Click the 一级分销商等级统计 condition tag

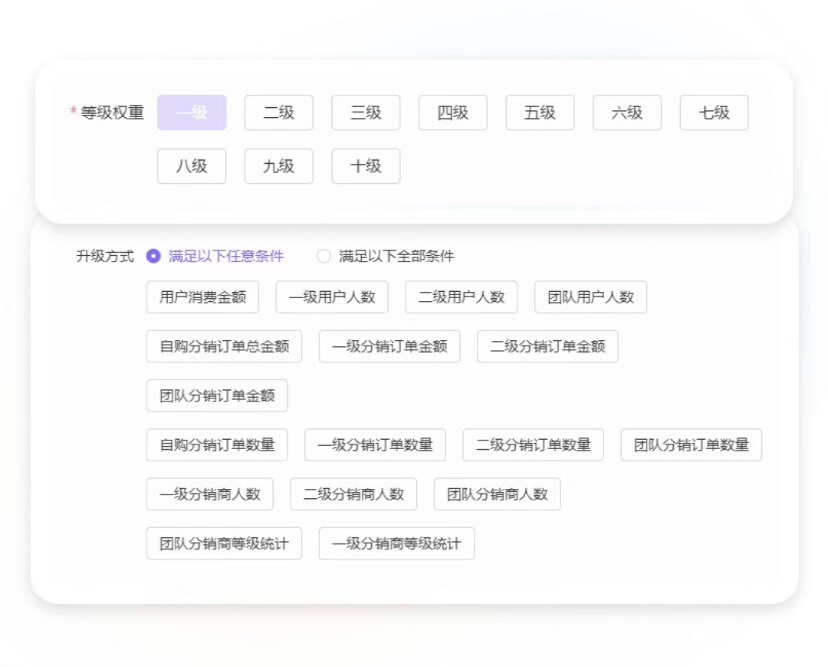(397, 543)
